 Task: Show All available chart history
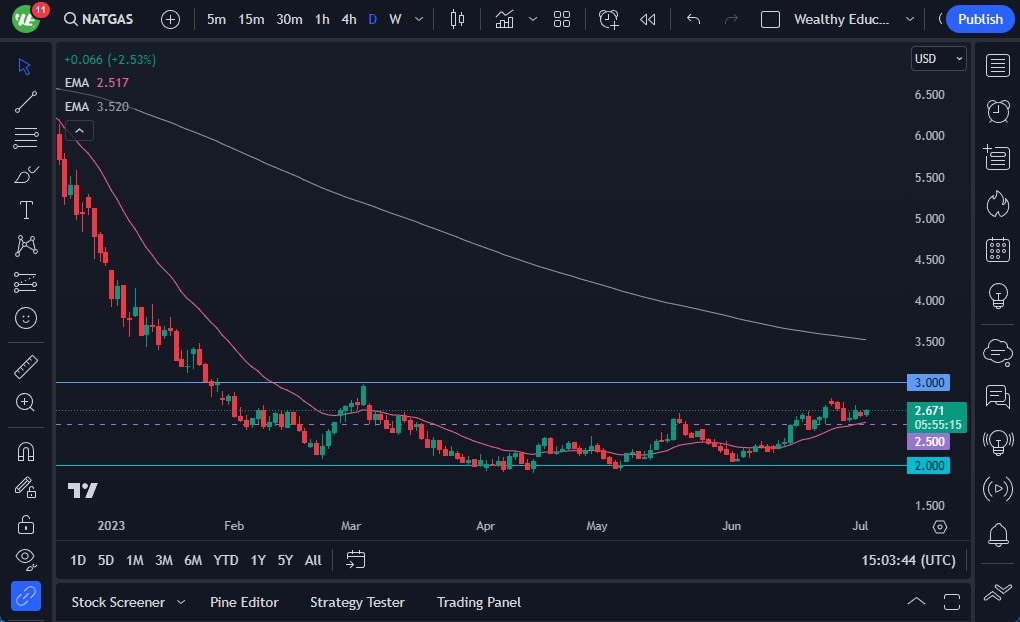click(313, 560)
